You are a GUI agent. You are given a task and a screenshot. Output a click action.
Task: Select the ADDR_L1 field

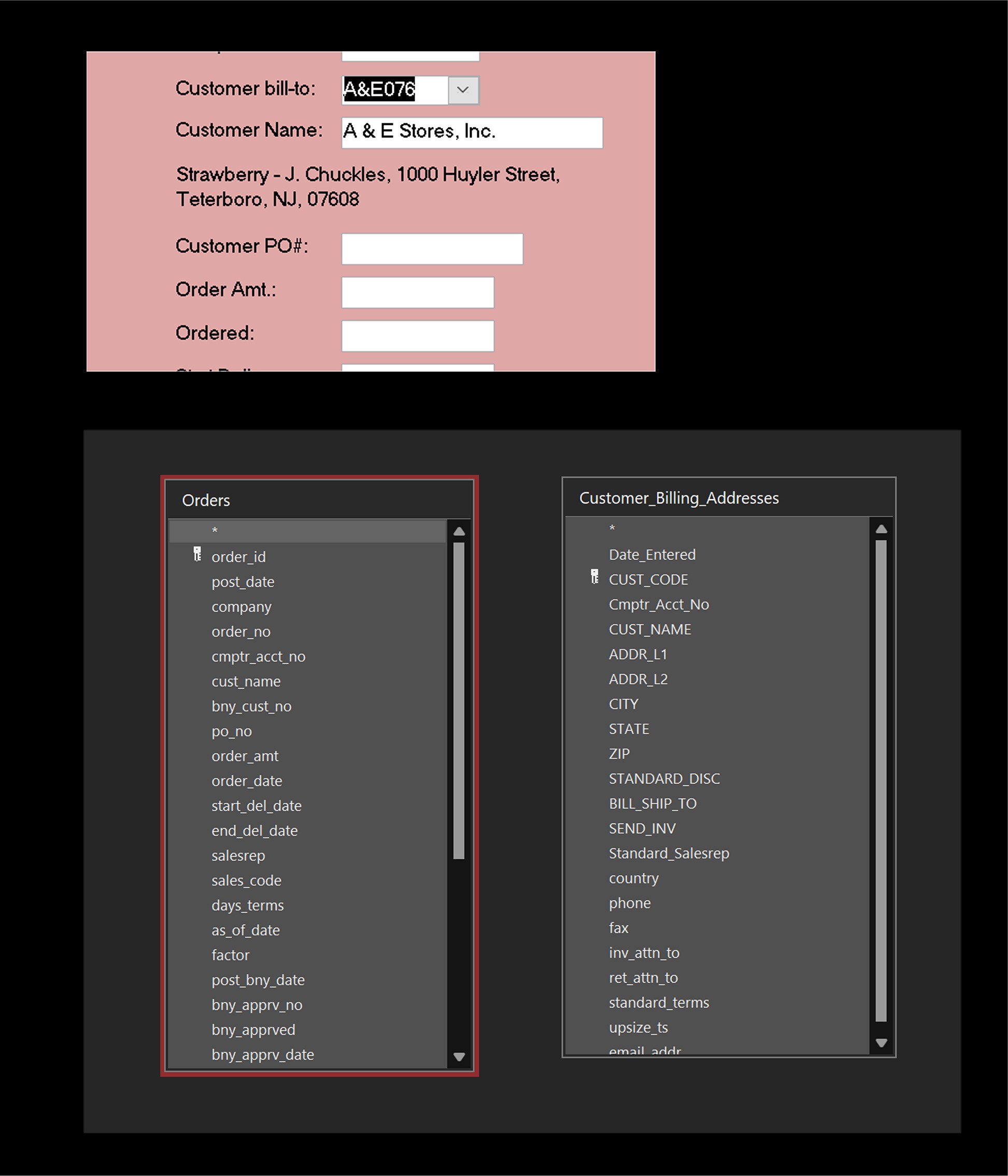tap(718, 655)
